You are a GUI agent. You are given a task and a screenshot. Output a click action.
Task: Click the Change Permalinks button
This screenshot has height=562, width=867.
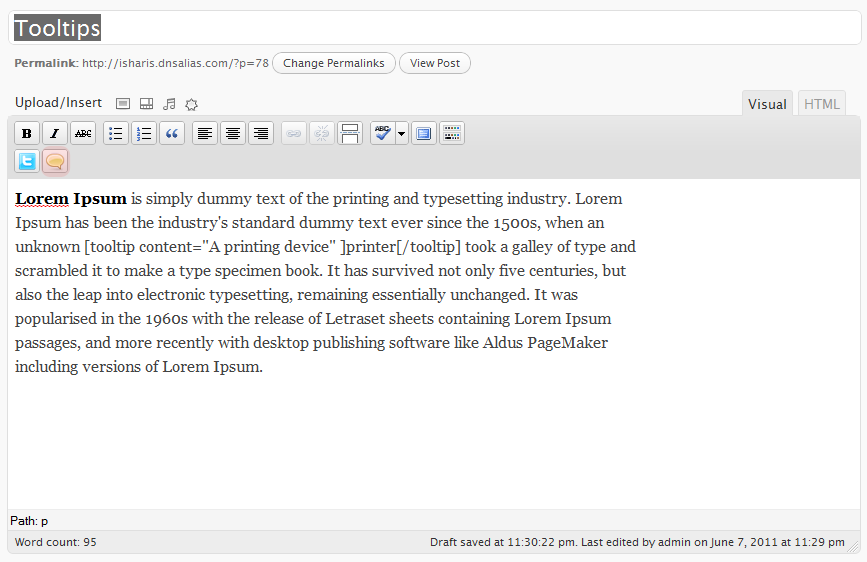click(x=334, y=63)
